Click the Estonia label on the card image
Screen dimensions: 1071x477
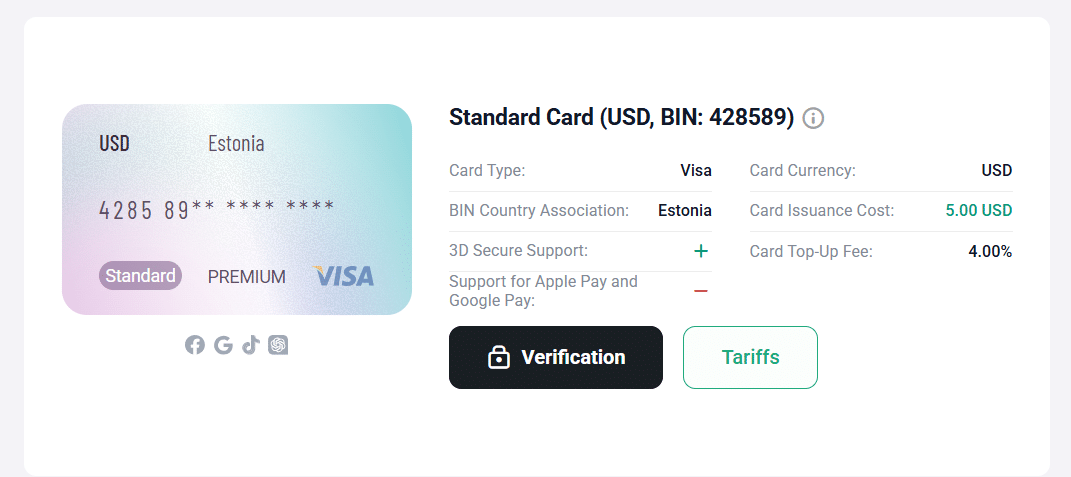236,143
